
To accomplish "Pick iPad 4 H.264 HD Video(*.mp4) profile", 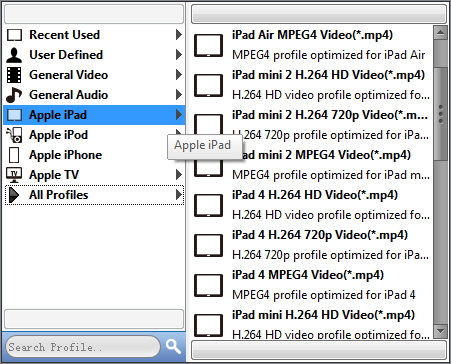I will click(x=312, y=205).
